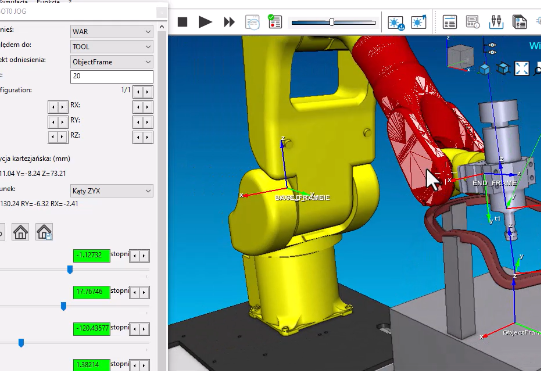Image resolution: width=541 pixels, height=371 pixels.
Task: Click the decrease arrow for joint -1.12732
Action: point(135,256)
